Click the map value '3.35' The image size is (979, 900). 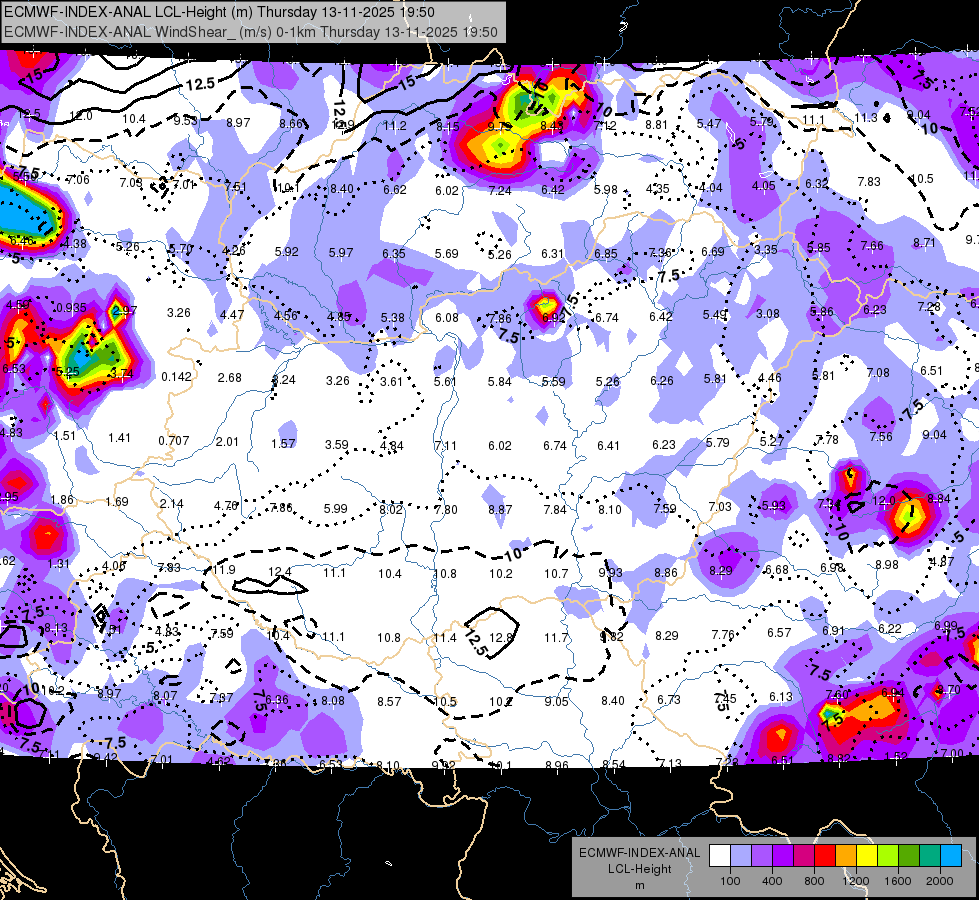[x=765, y=249]
